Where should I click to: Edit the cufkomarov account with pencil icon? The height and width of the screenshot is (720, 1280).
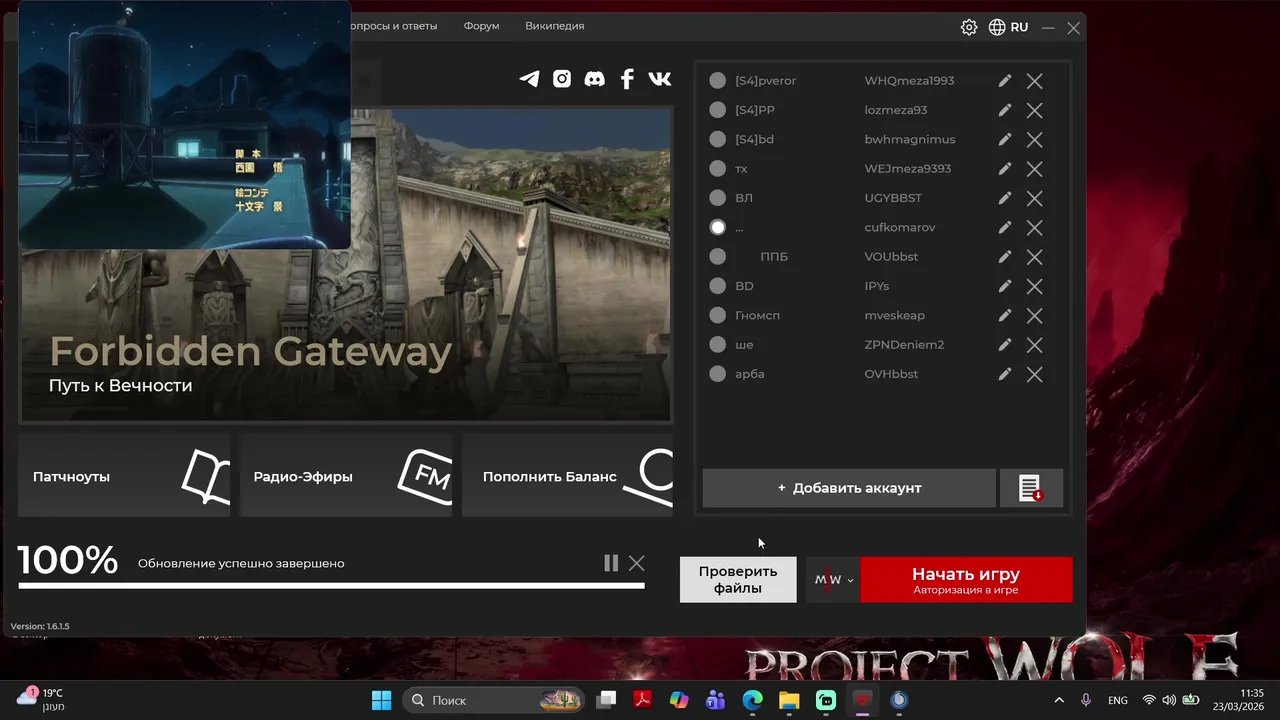click(x=1005, y=227)
